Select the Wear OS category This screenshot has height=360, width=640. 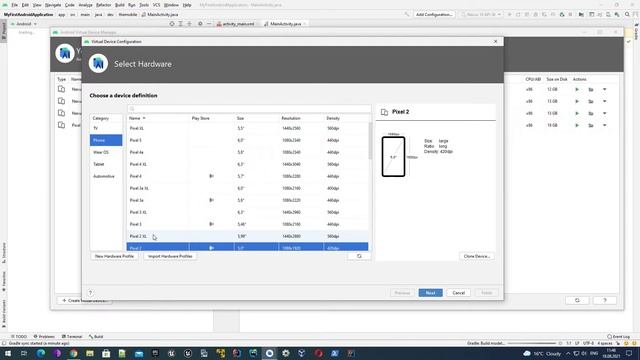[x=106, y=152]
